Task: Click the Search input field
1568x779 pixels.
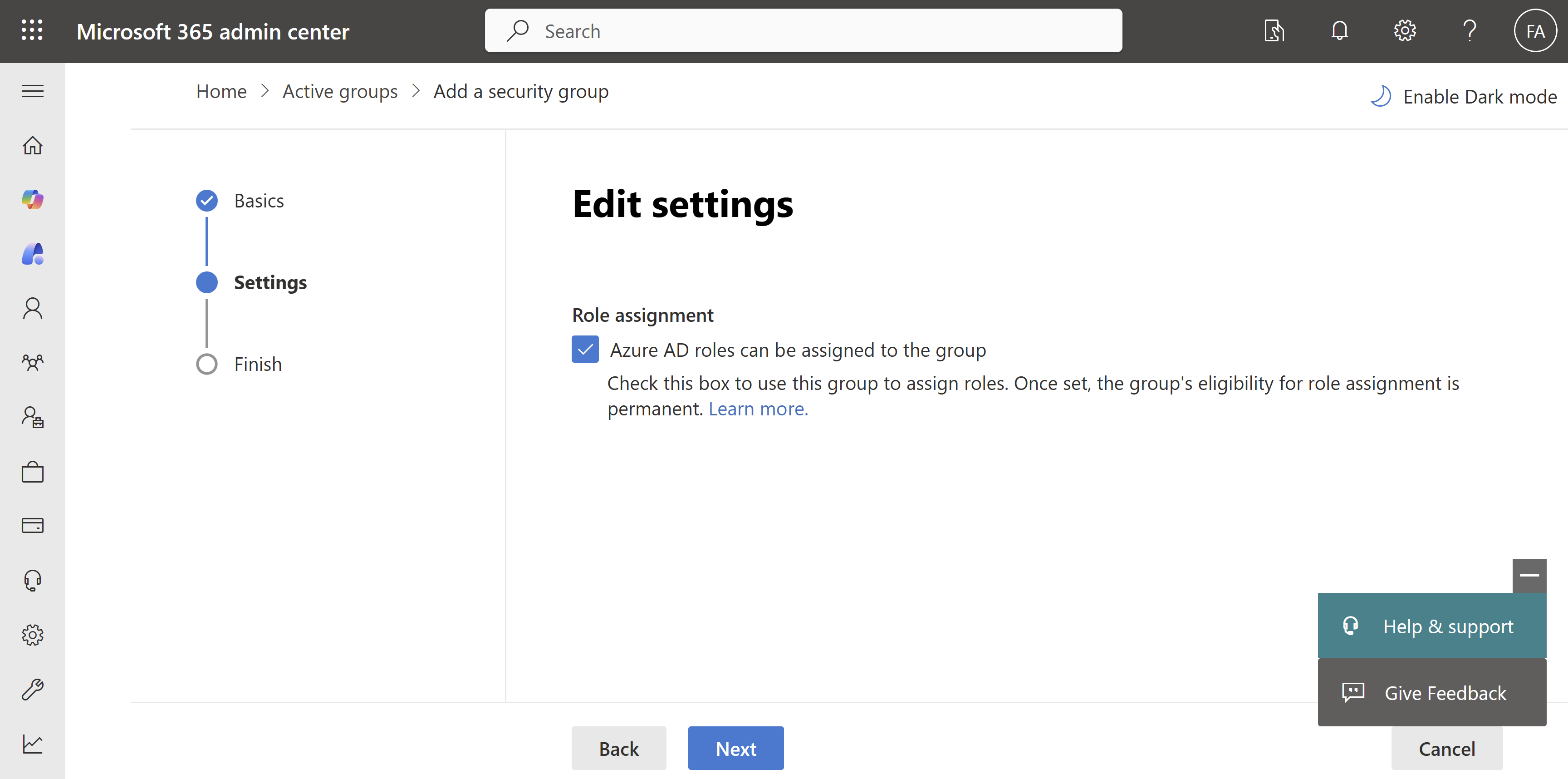Action: coord(804,30)
